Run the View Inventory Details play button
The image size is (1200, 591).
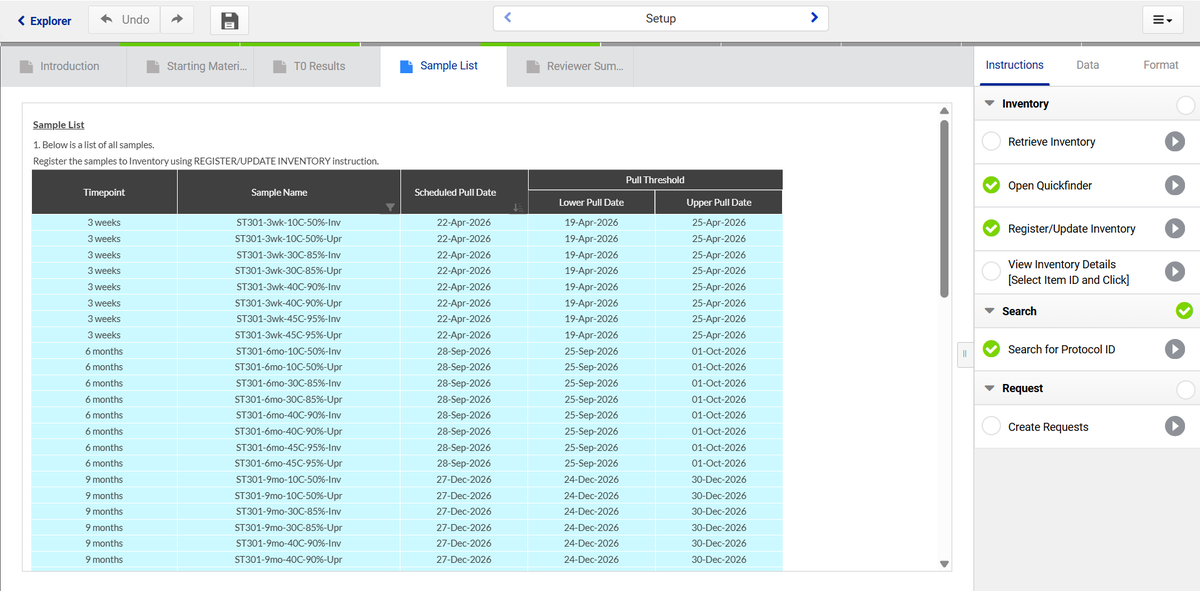pos(1175,271)
